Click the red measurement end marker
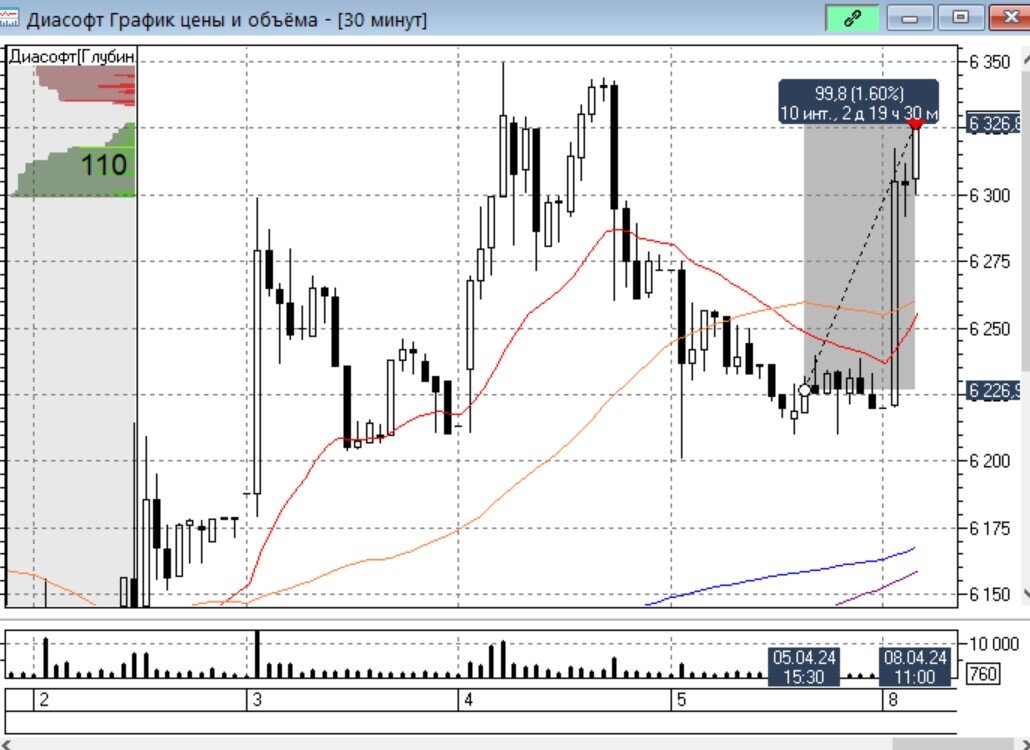This screenshot has width=1030, height=750. [915, 125]
